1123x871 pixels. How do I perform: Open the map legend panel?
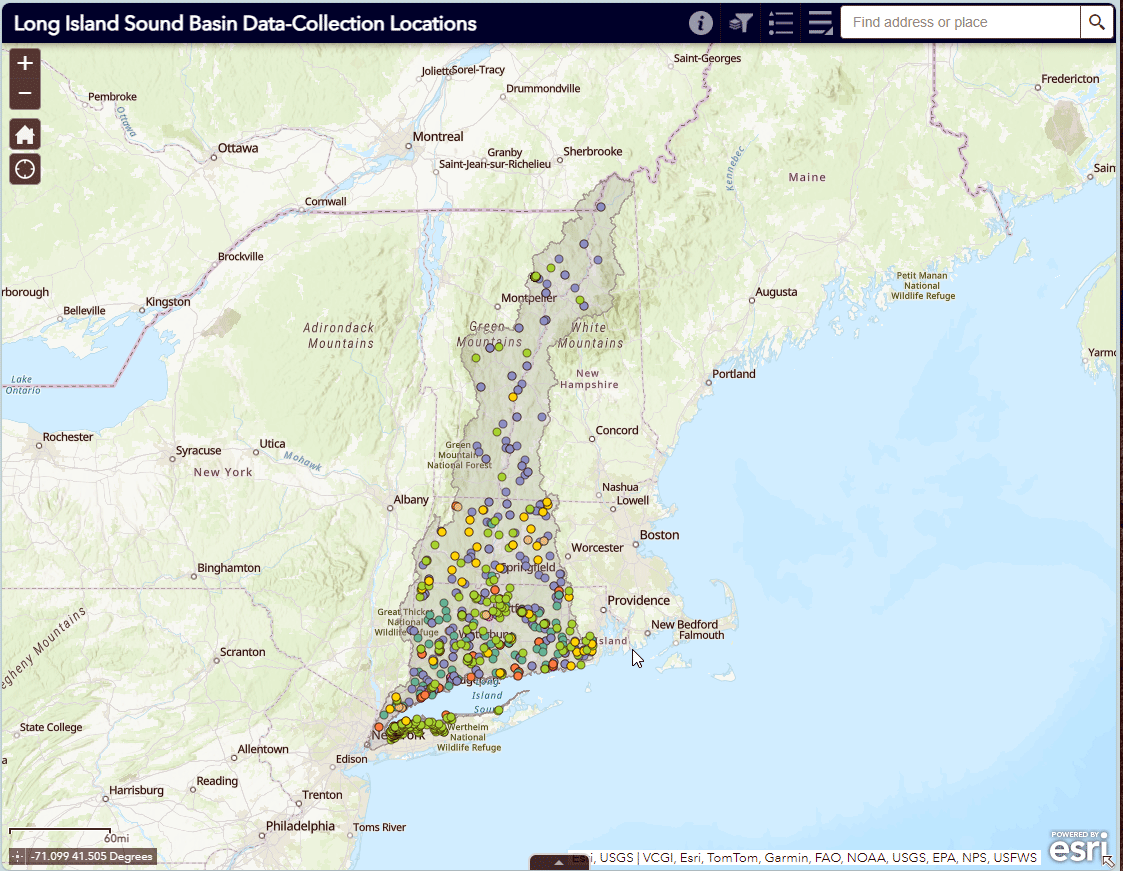coord(780,22)
